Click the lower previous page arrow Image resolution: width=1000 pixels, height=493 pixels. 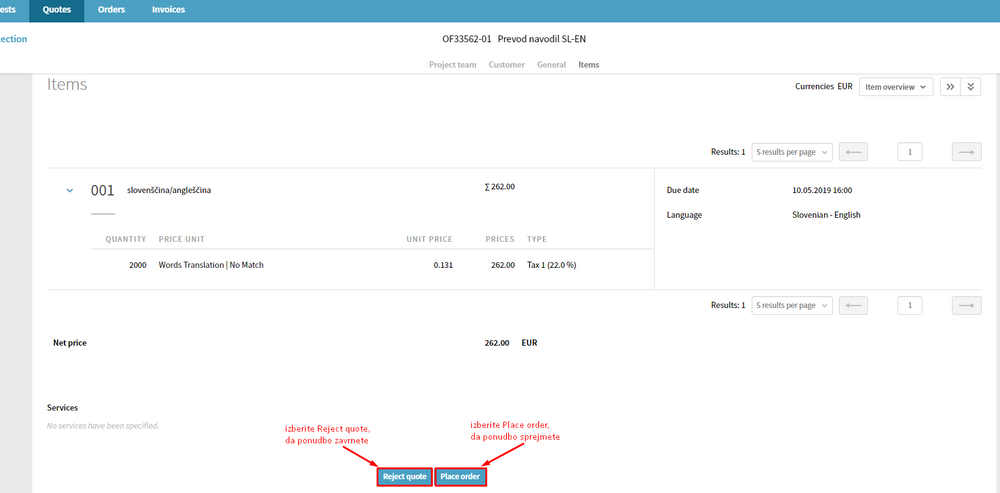pyautogui.click(x=853, y=305)
